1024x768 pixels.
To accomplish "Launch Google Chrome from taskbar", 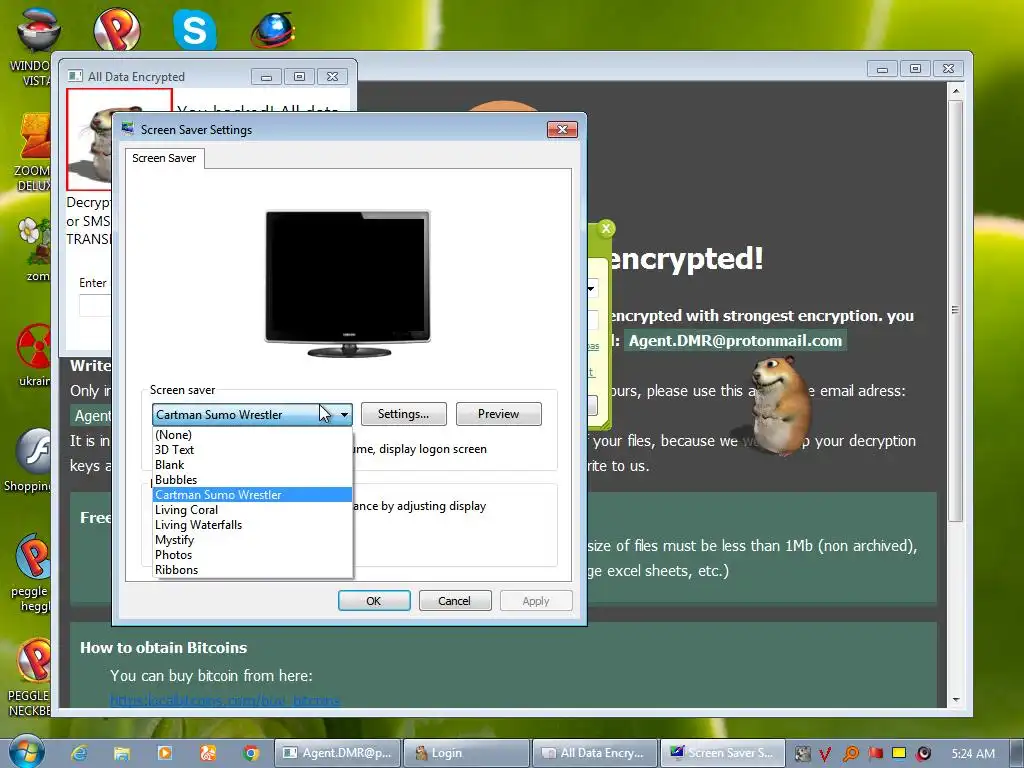I will click(251, 753).
